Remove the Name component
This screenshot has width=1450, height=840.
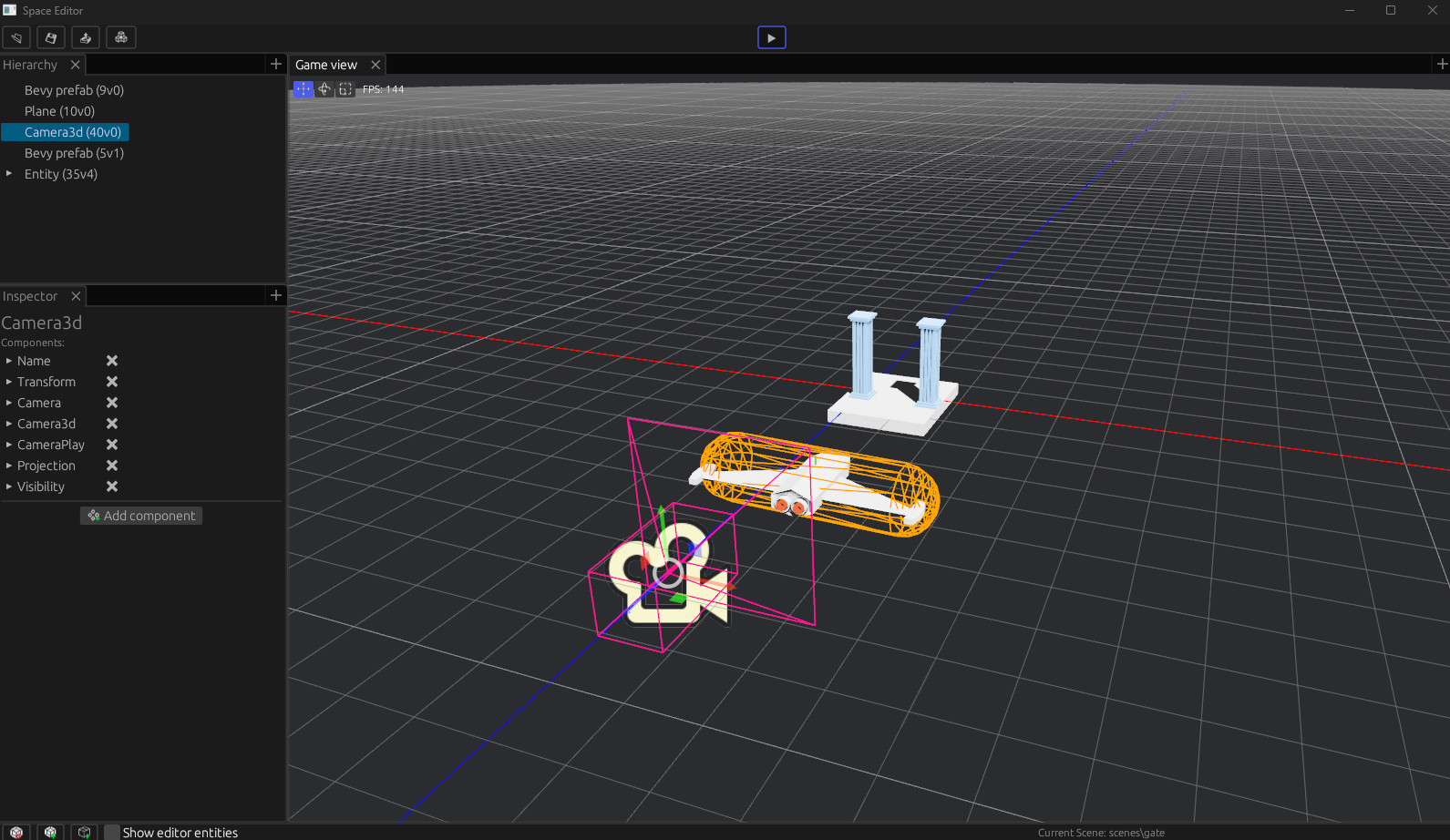(x=112, y=361)
